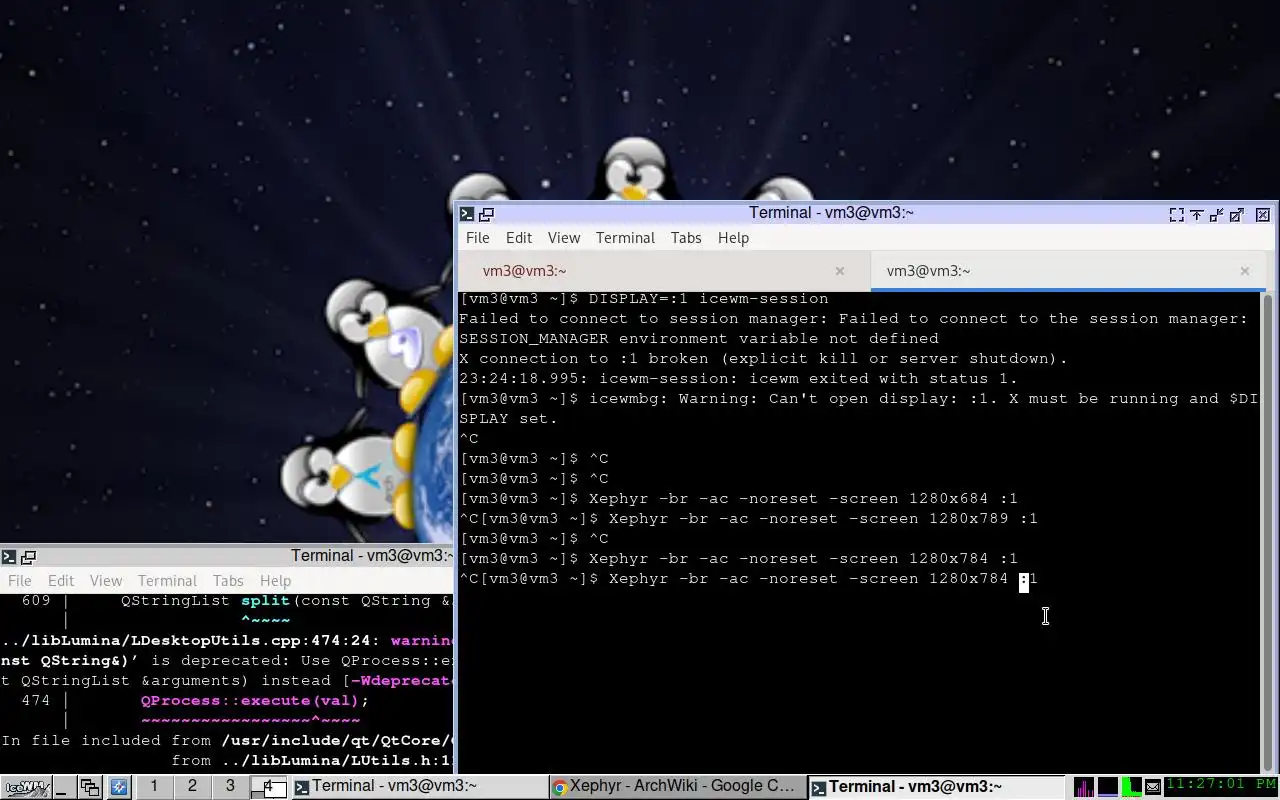This screenshot has width=1280, height=800.
Task: Click the green network monitor tray graph
Action: coord(1132,787)
